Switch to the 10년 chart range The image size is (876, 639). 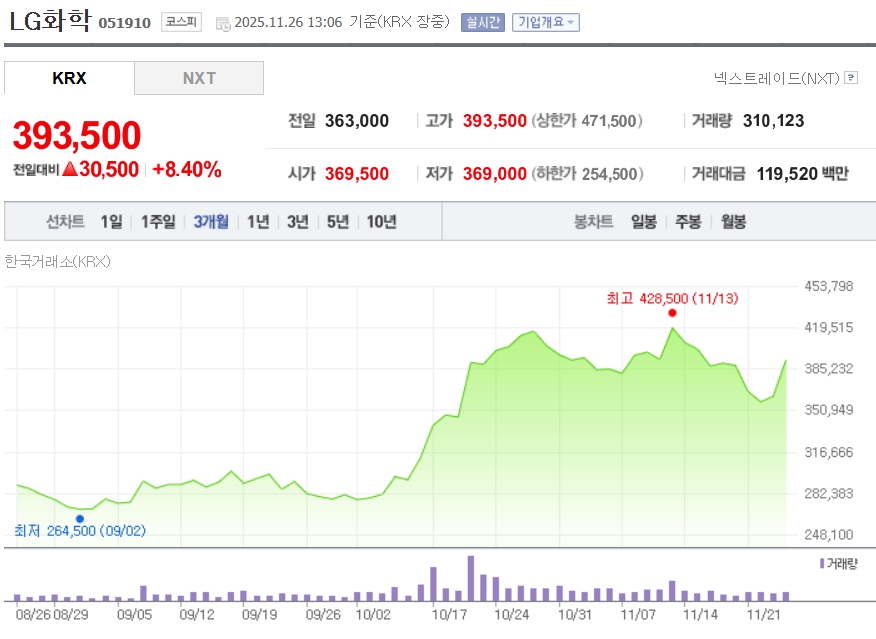click(381, 222)
